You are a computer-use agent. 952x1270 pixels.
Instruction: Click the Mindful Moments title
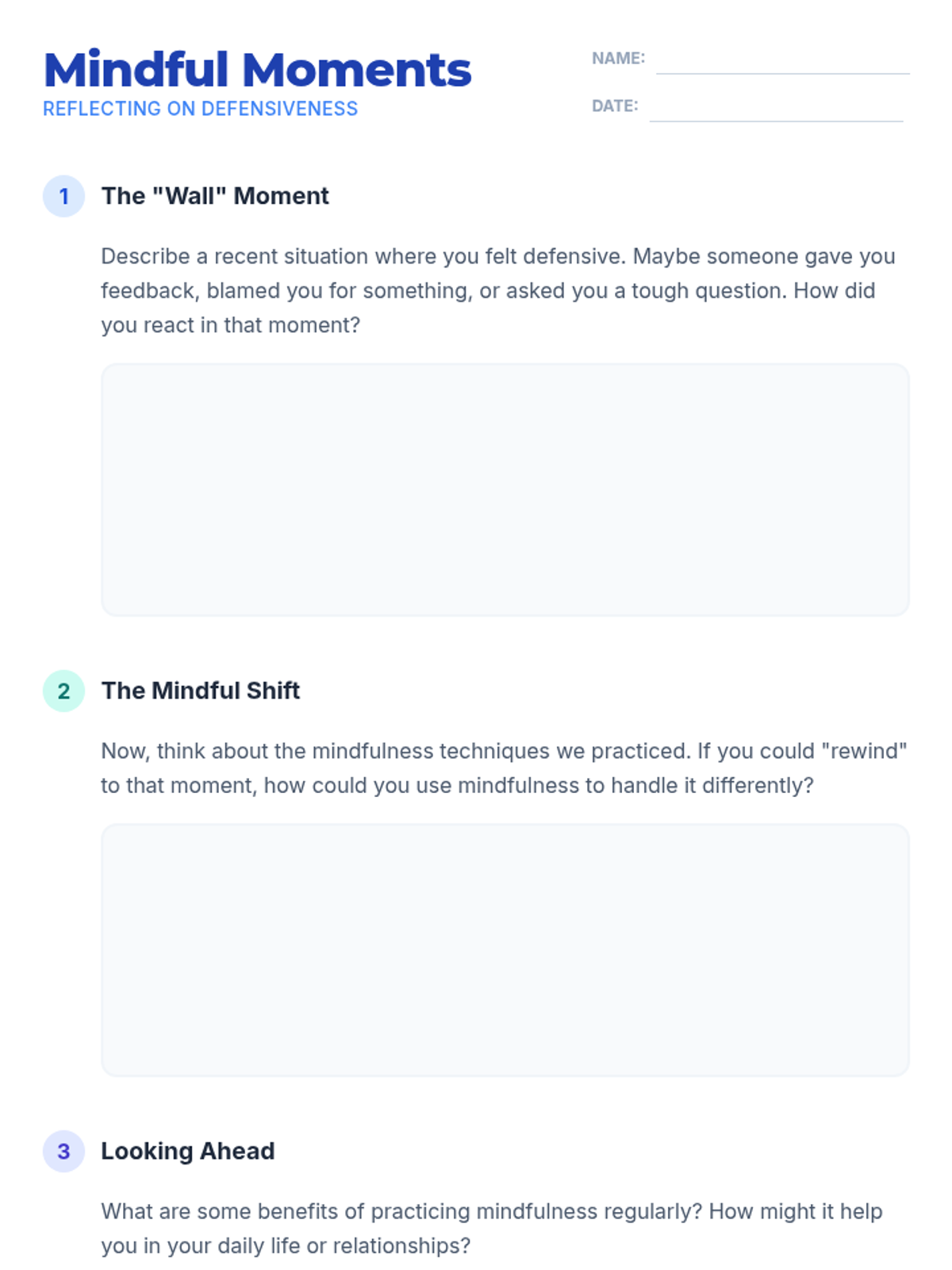point(257,70)
